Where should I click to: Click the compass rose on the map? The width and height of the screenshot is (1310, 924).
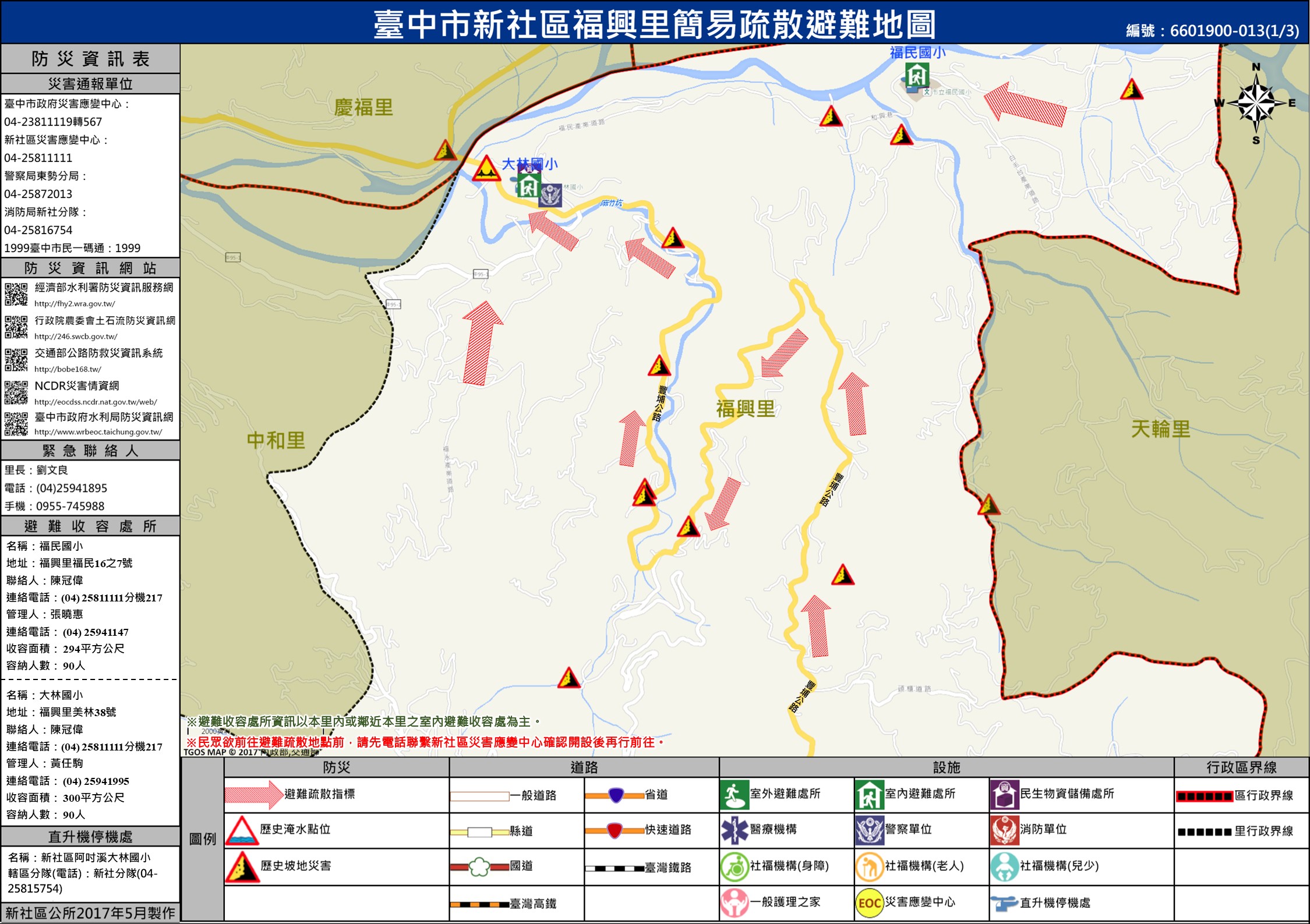pos(1256,103)
